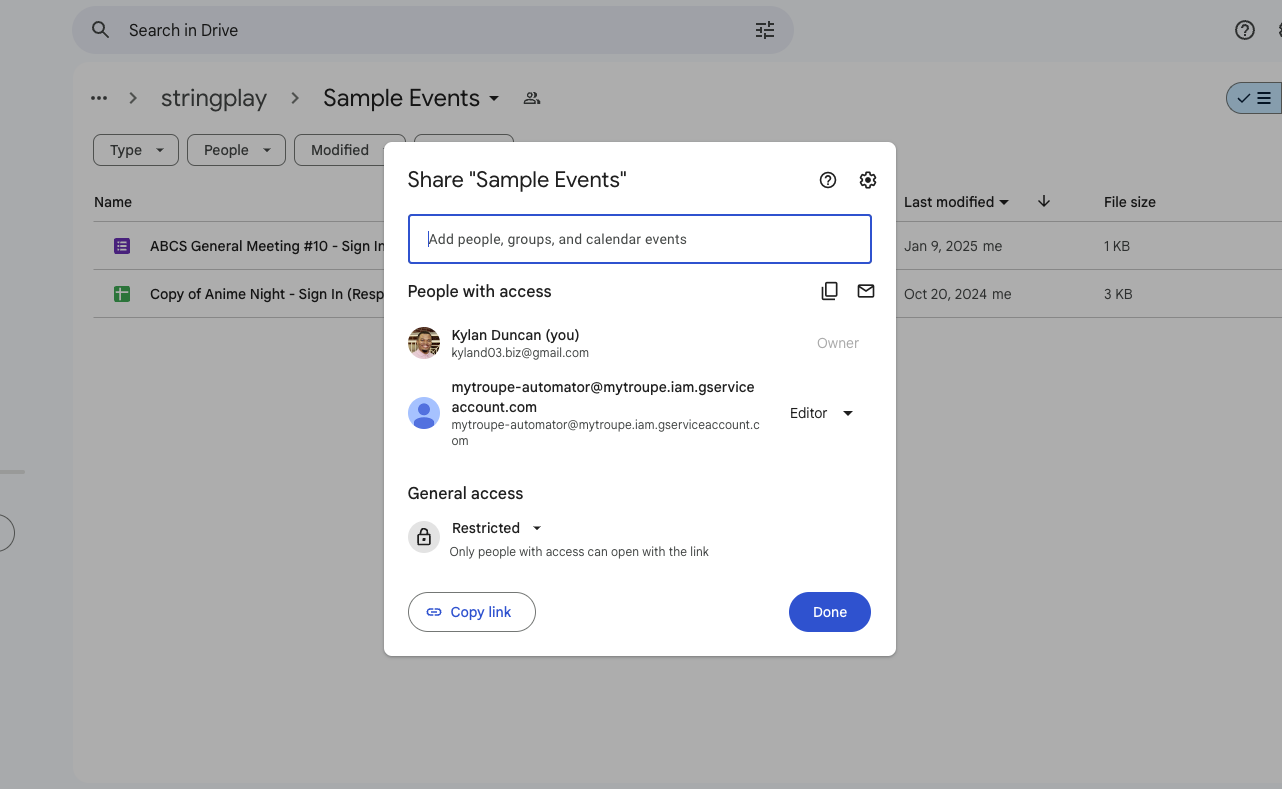This screenshot has height=789, width=1282.
Task: Open share settings gear icon
Action: 867,180
